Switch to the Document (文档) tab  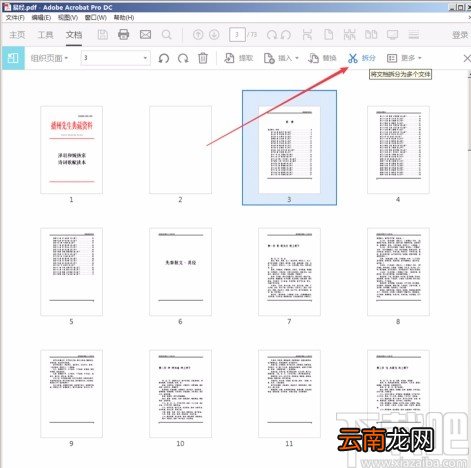(x=74, y=35)
